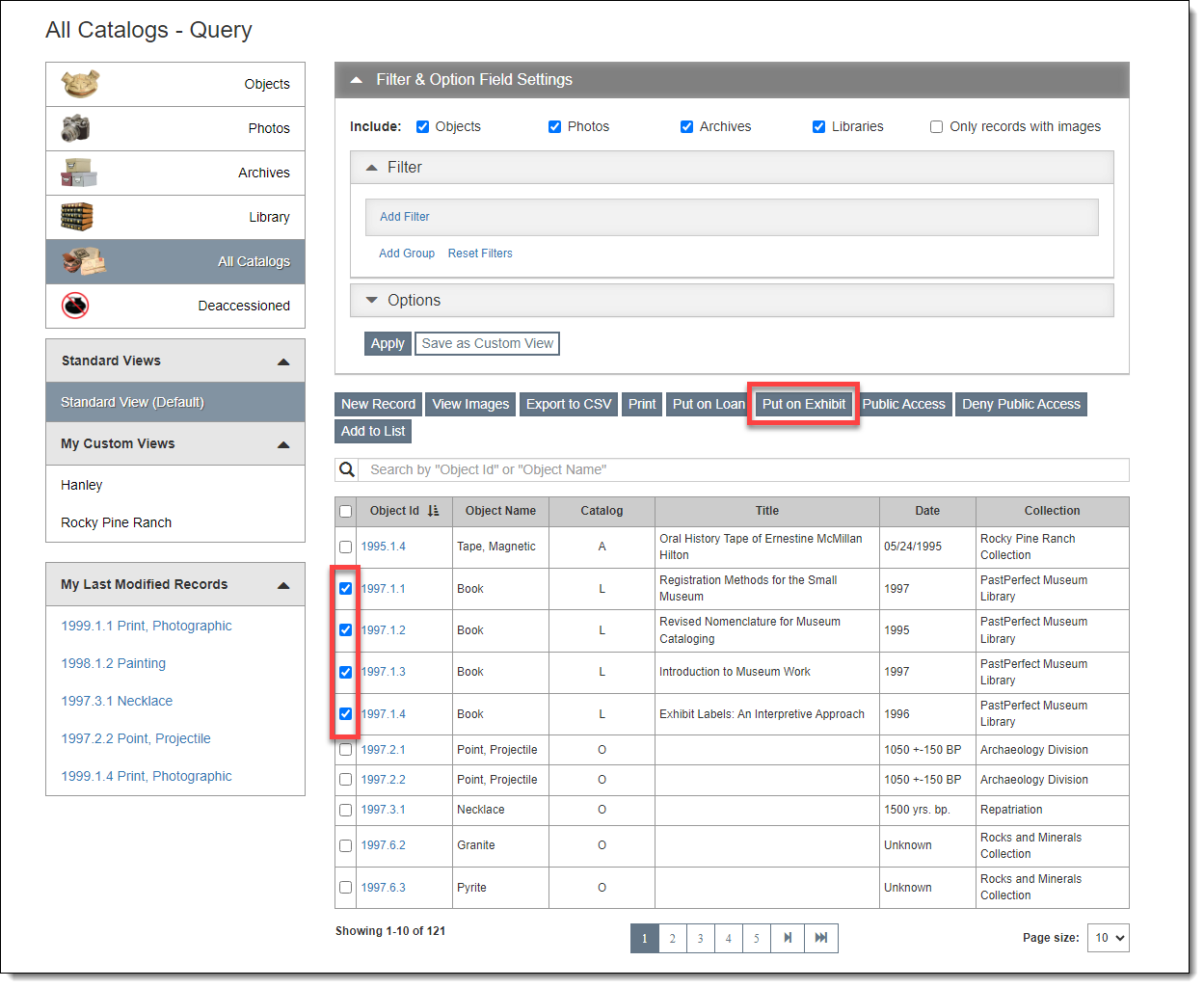
Task: Click the Photos camera icon
Action: 75,128
